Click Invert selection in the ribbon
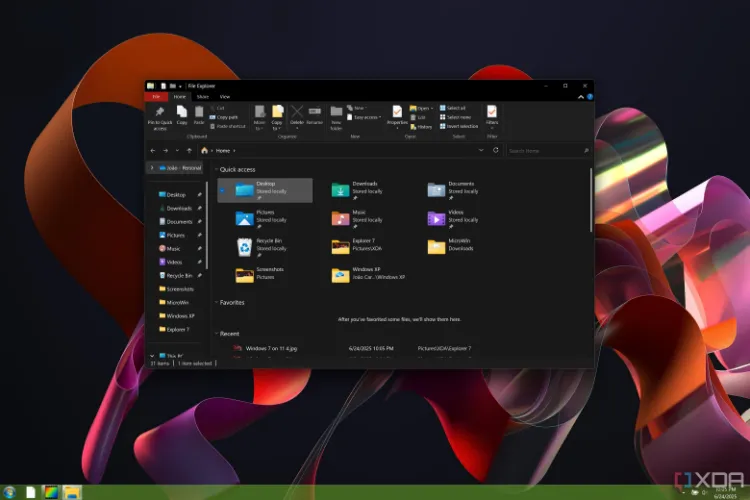The image size is (750, 500). [460, 126]
